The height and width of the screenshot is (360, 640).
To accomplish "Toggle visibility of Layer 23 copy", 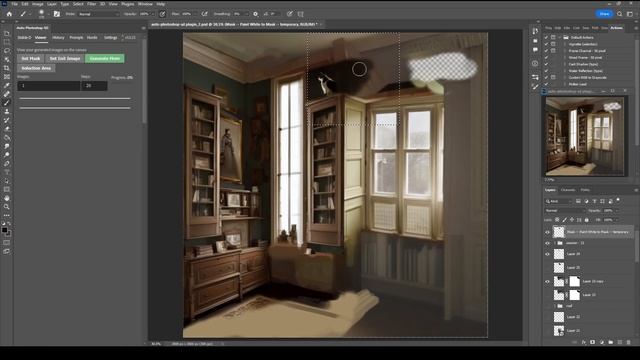I will (x=547, y=281).
